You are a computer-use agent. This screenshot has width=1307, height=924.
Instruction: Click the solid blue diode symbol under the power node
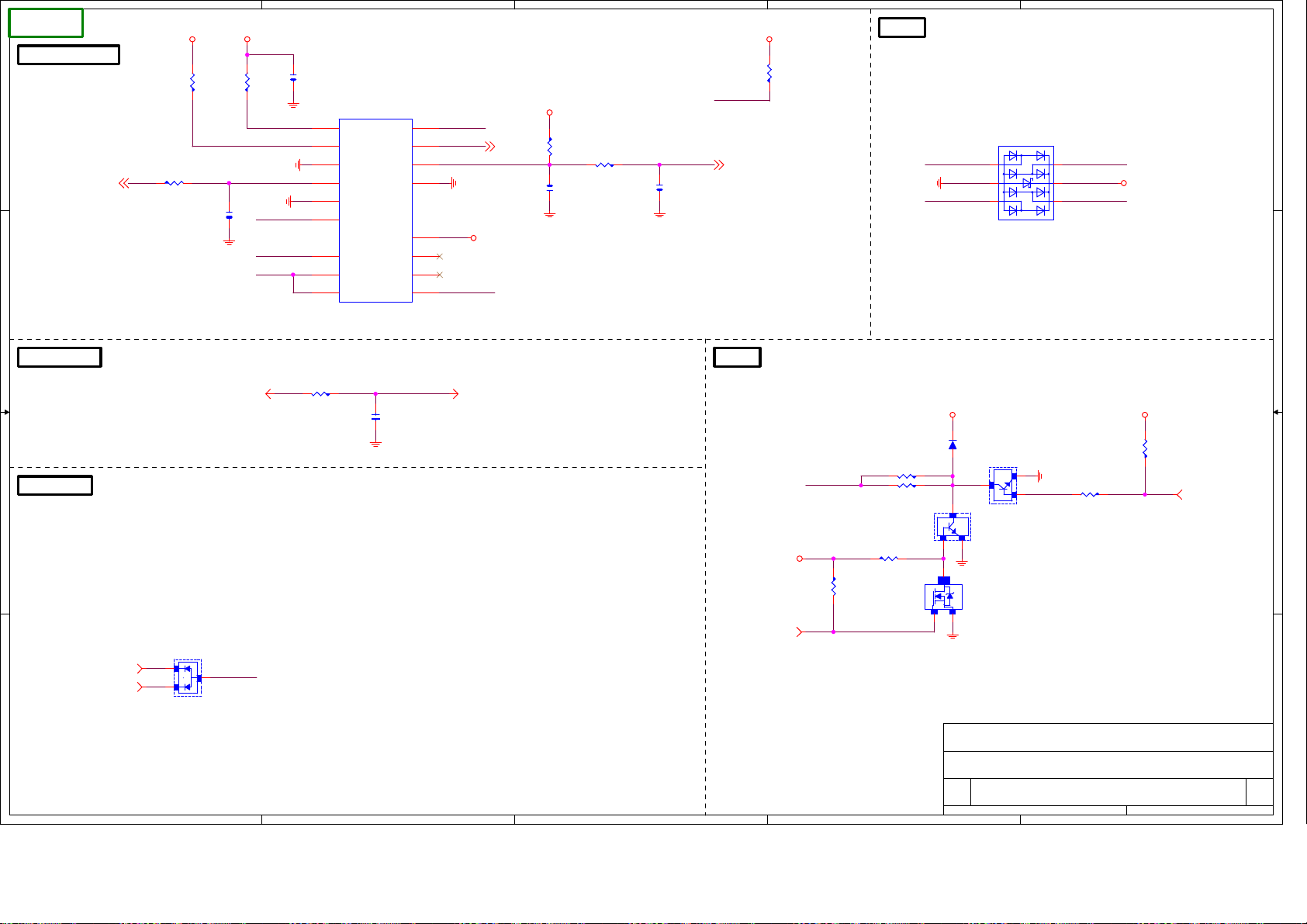coord(953,445)
